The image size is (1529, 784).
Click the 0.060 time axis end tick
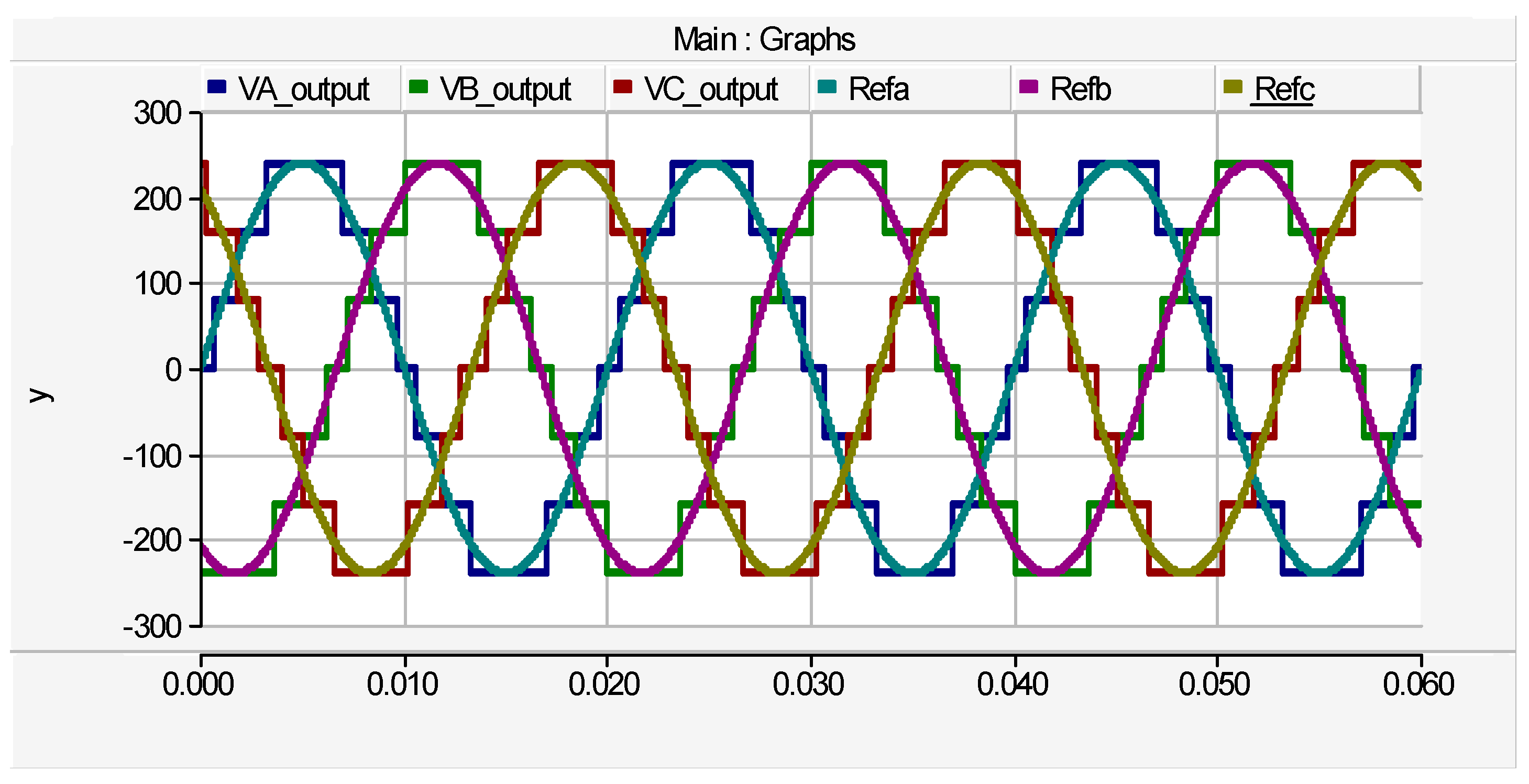click(x=1418, y=684)
